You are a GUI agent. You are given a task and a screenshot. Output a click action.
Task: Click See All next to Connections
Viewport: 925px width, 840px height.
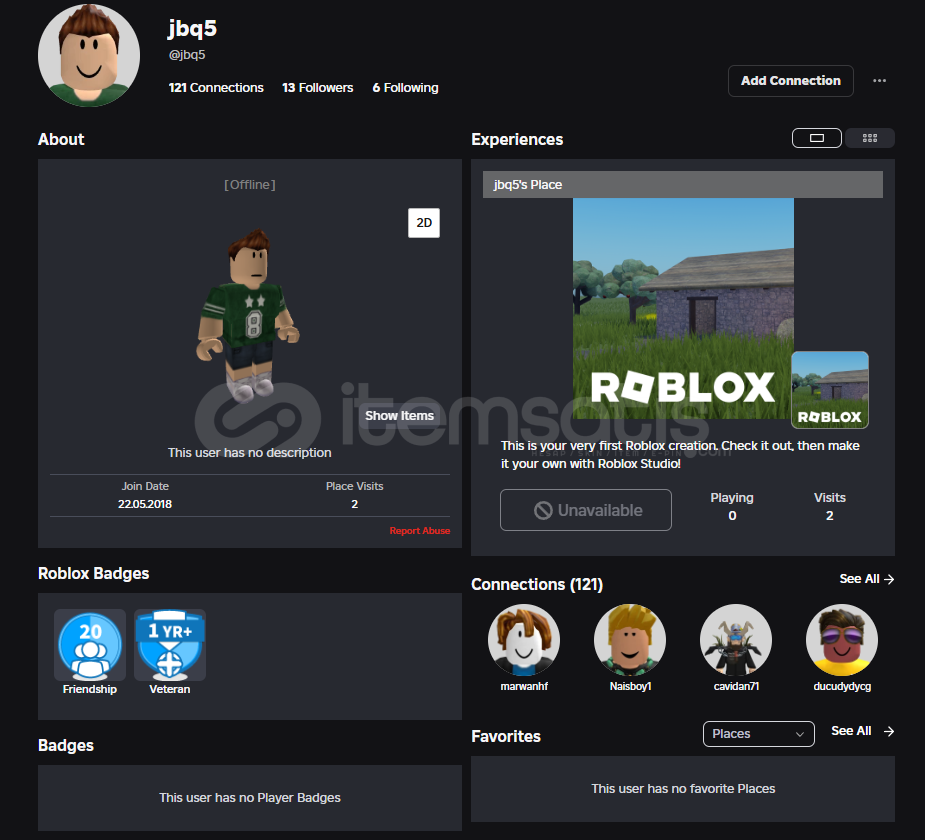click(867, 579)
